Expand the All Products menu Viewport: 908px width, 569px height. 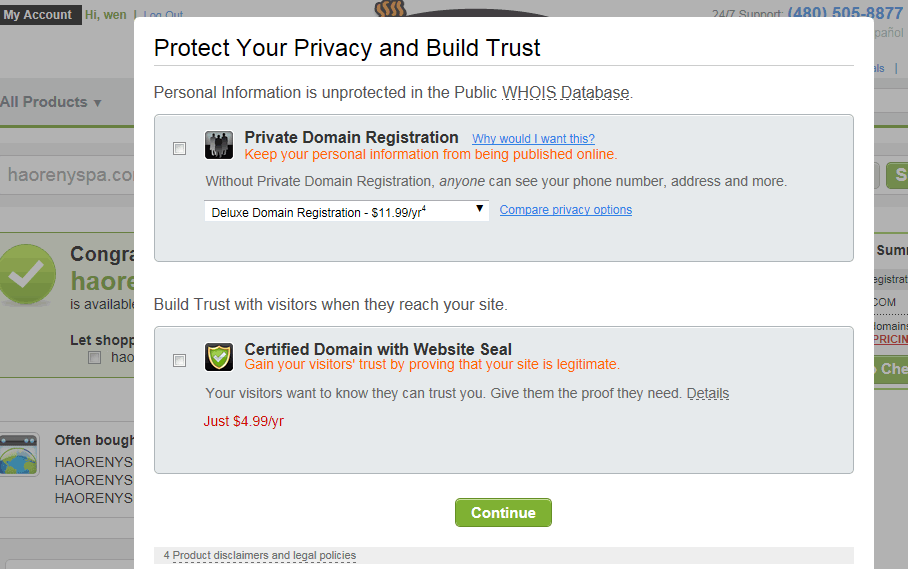coord(51,102)
